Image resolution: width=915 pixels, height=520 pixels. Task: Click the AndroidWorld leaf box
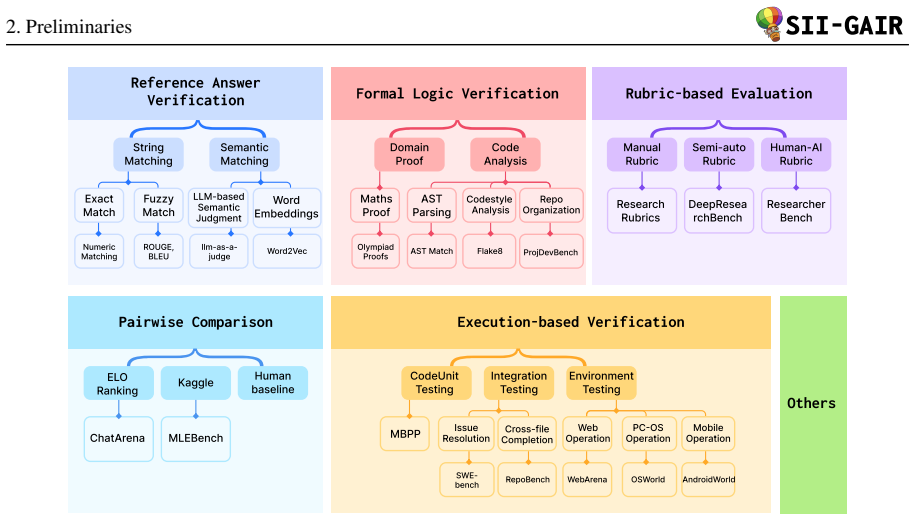tap(708, 480)
